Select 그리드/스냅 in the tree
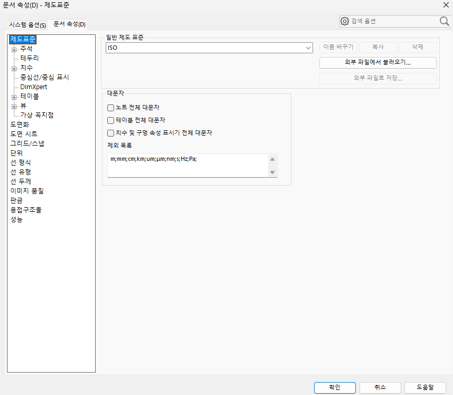The height and width of the screenshot is (395, 453). tap(27, 144)
